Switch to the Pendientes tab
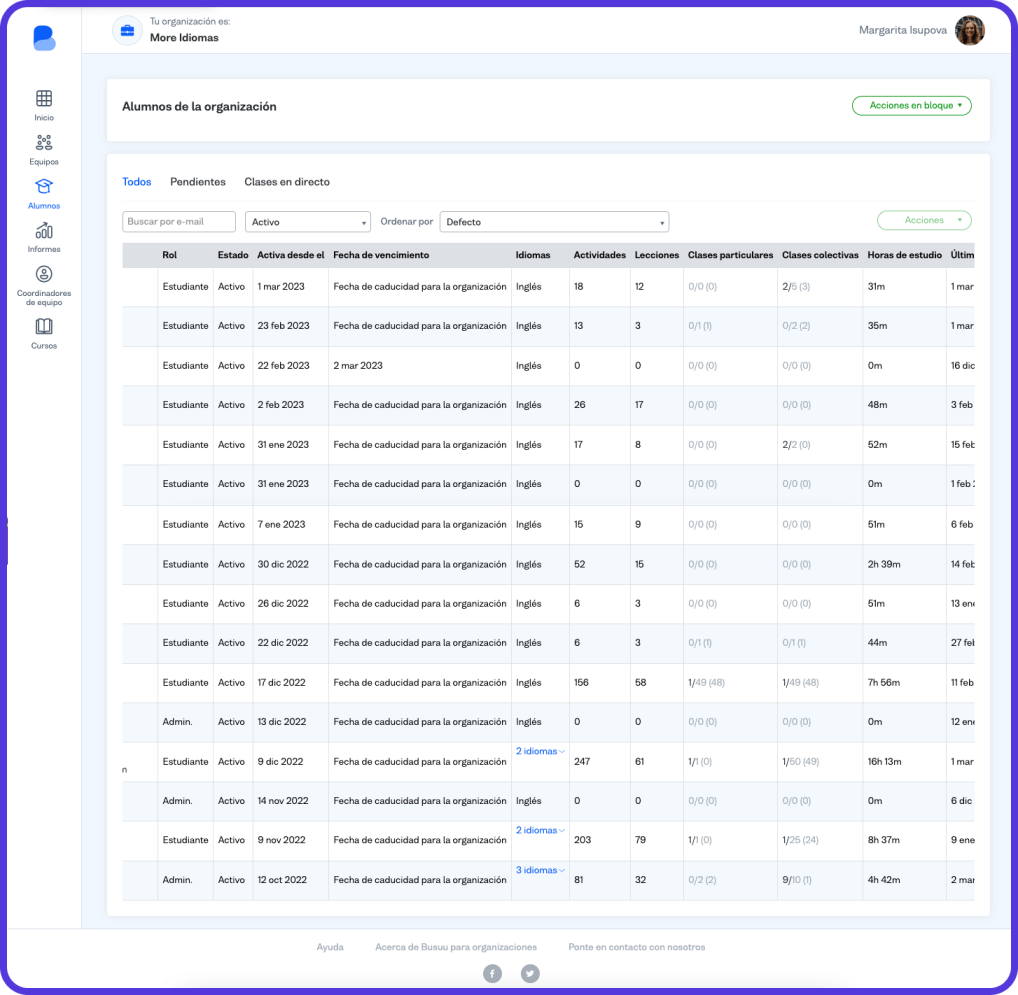This screenshot has height=995, width=1018. pos(198,182)
